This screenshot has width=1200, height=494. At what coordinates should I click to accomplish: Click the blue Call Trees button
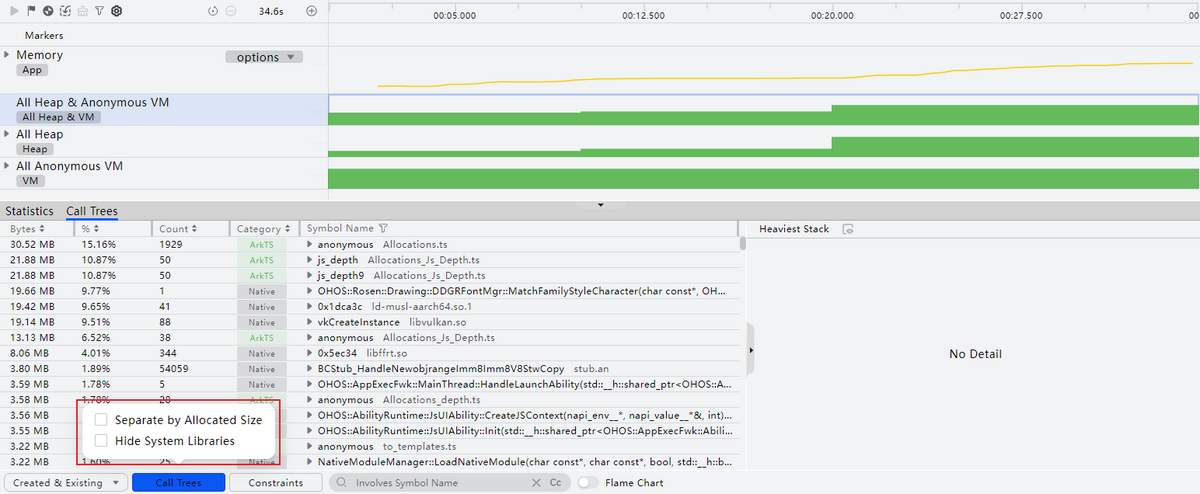pos(178,483)
